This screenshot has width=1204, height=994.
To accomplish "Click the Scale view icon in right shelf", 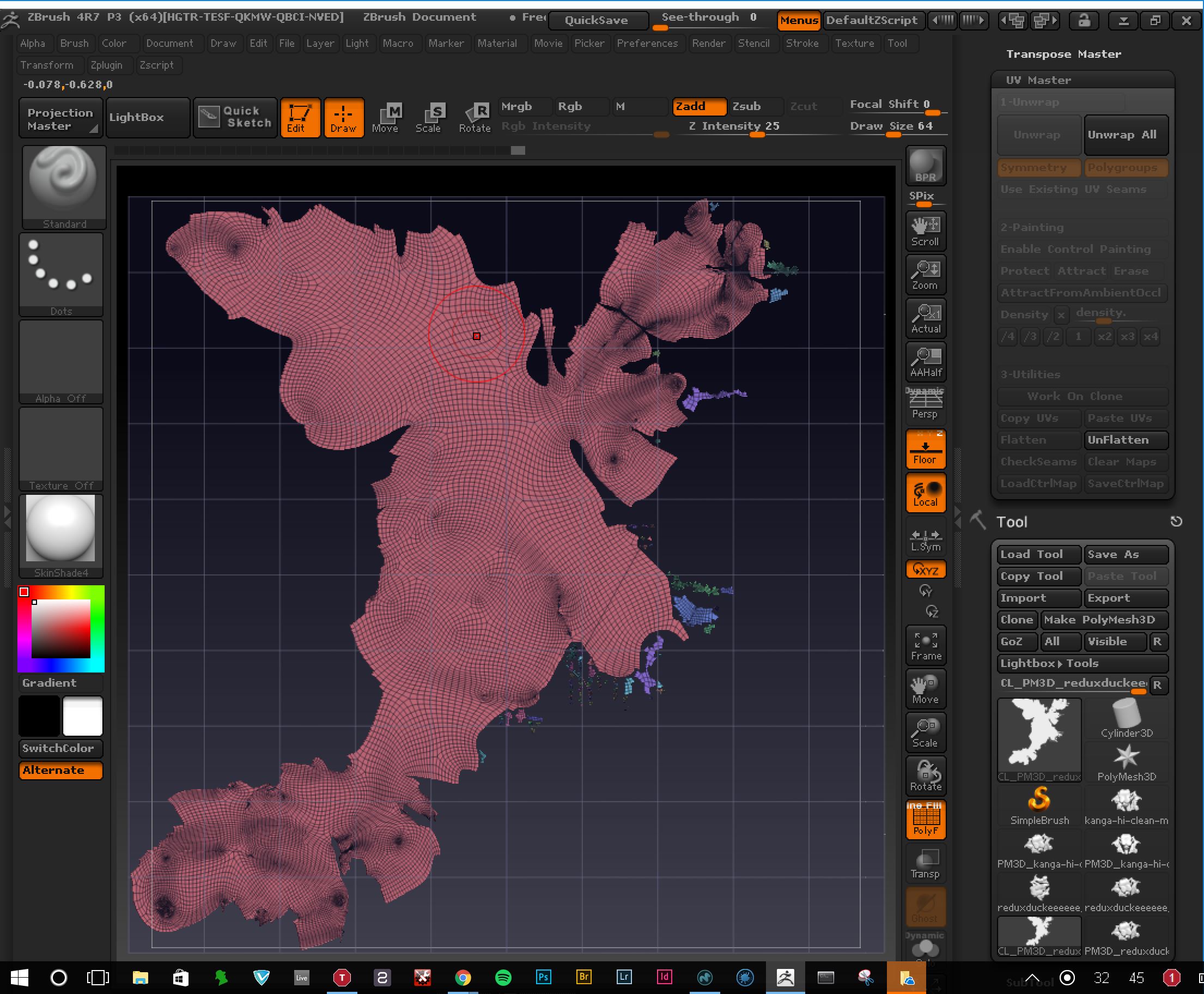I will [x=925, y=733].
